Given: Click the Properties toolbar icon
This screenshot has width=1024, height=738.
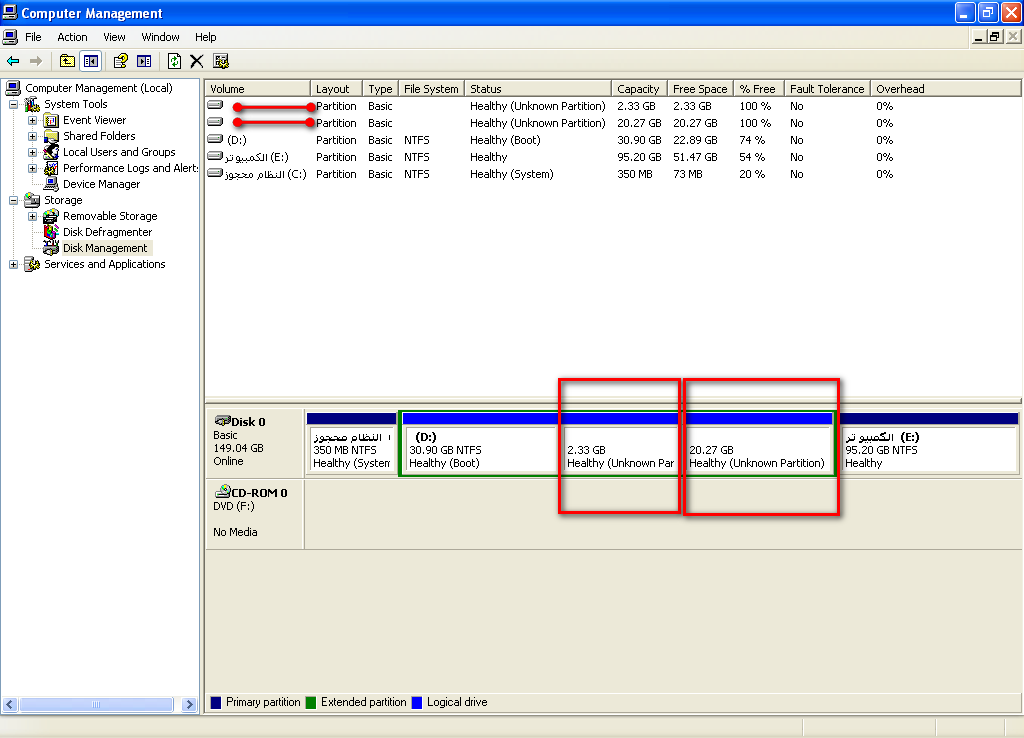Looking at the screenshot, I should pos(120,61).
